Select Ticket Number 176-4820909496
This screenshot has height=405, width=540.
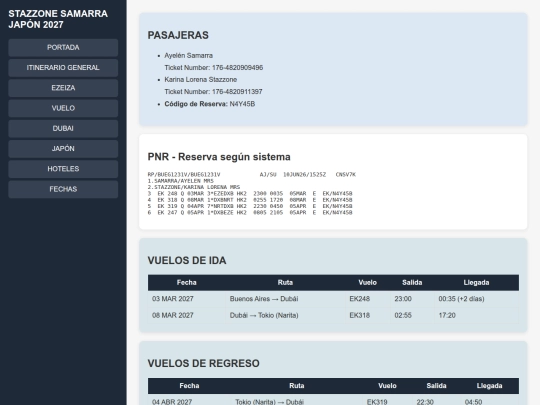pos(214,68)
